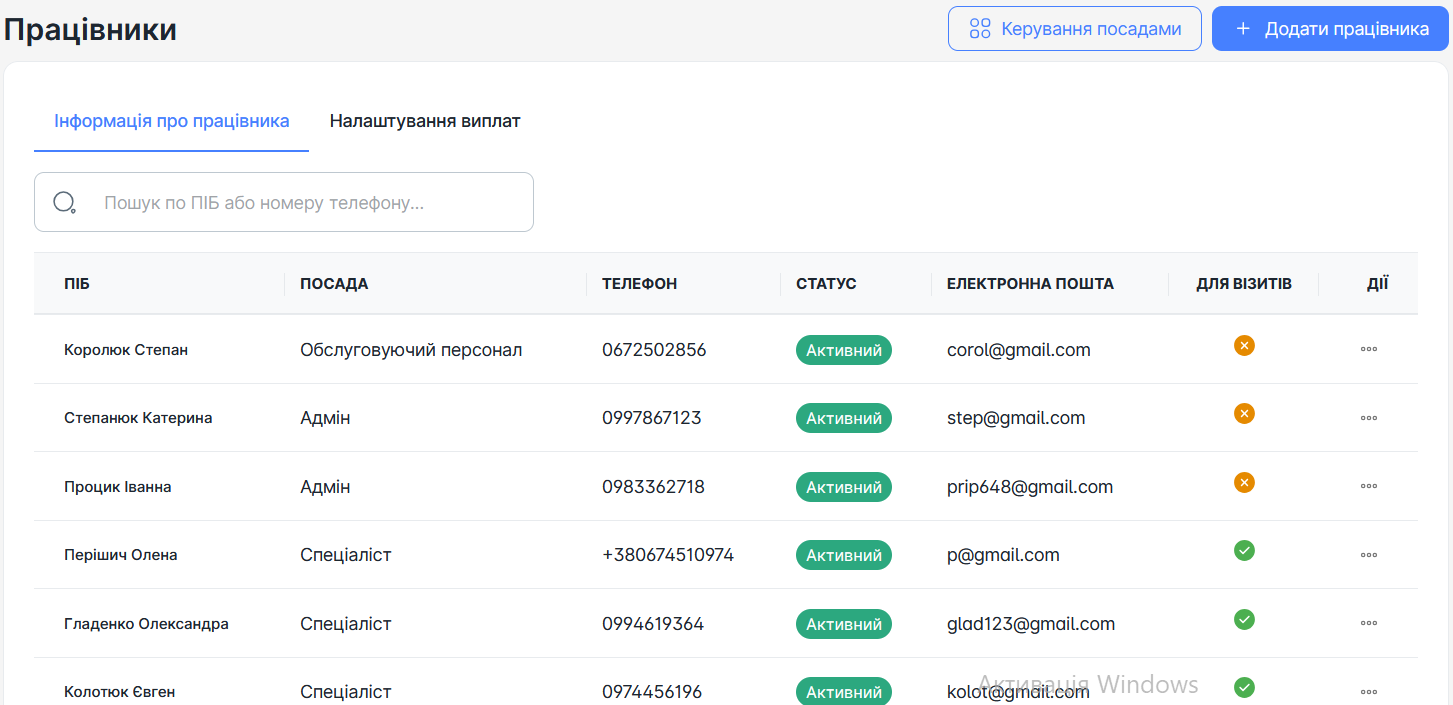Click the ПІБ column header
Screen dimensions: 1453x705
pyautogui.click(x=77, y=284)
